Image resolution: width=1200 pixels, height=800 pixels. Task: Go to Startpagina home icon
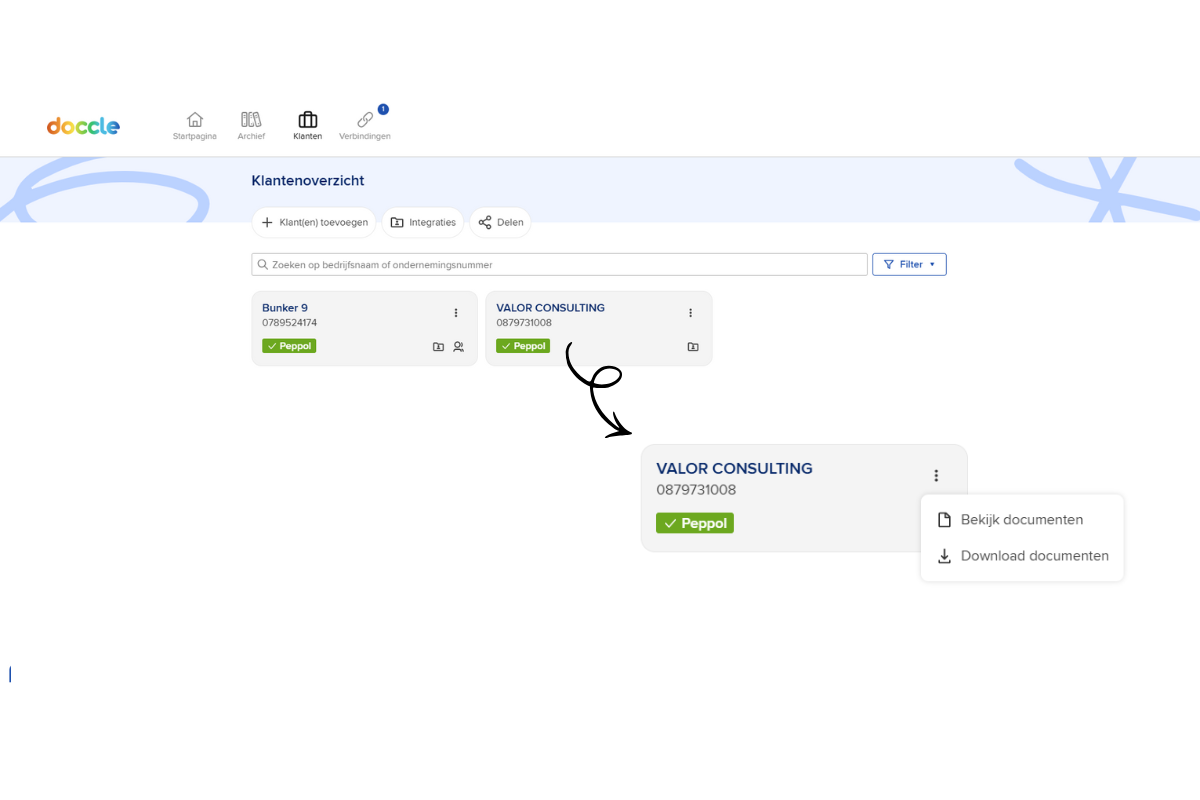(x=195, y=126)
